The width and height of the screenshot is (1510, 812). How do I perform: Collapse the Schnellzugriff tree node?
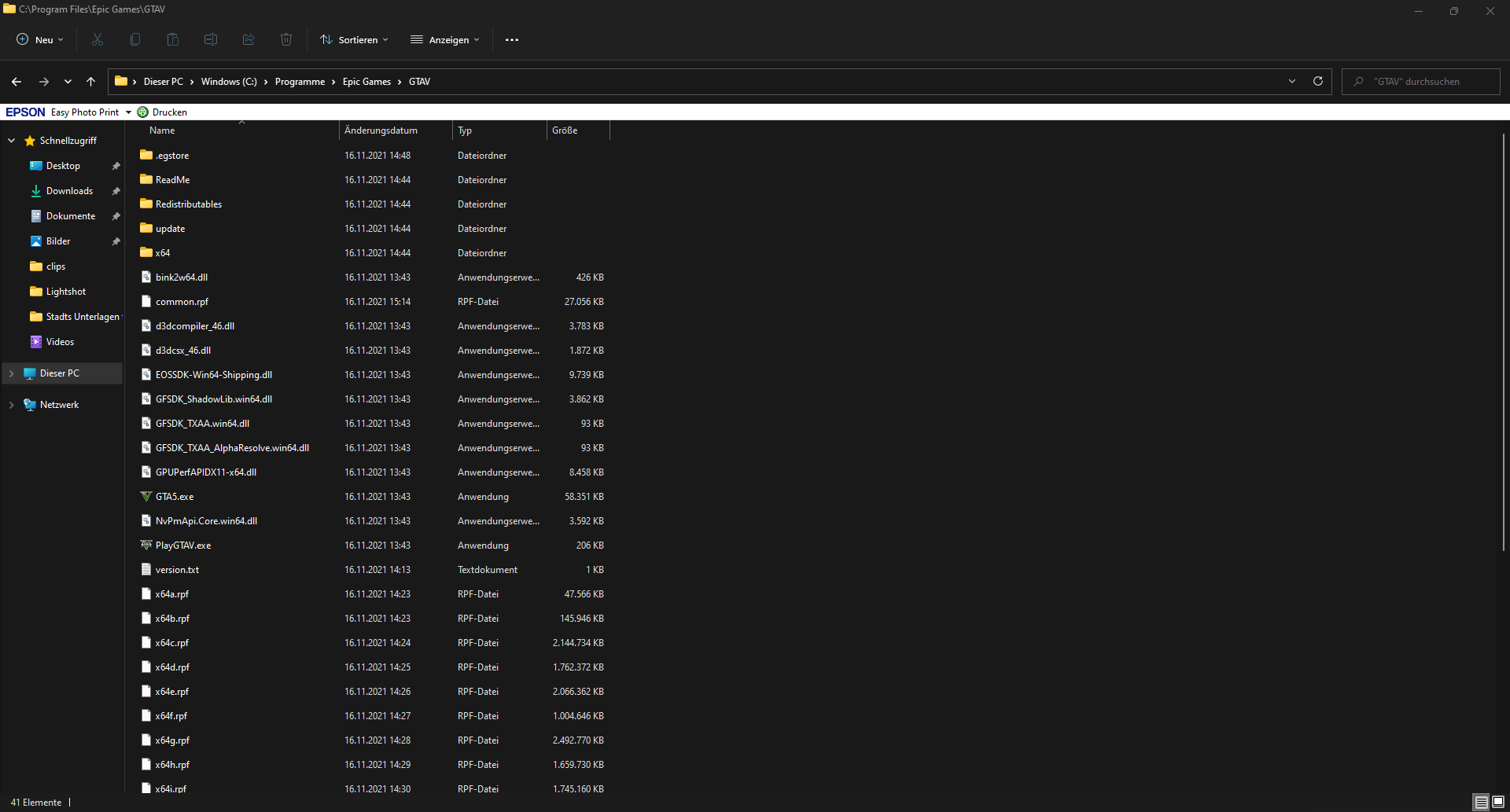click(12, 141)
